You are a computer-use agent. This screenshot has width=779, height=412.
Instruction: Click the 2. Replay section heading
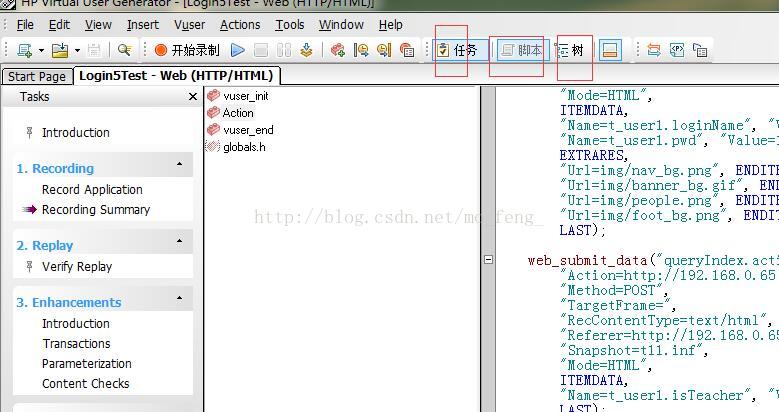point(45,246)
